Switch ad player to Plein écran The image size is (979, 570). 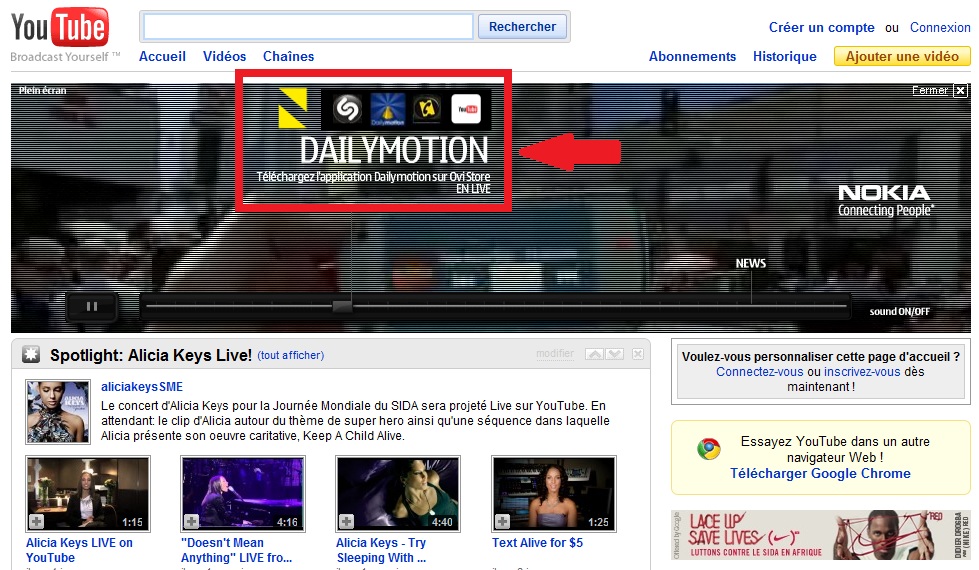(42, 91)
